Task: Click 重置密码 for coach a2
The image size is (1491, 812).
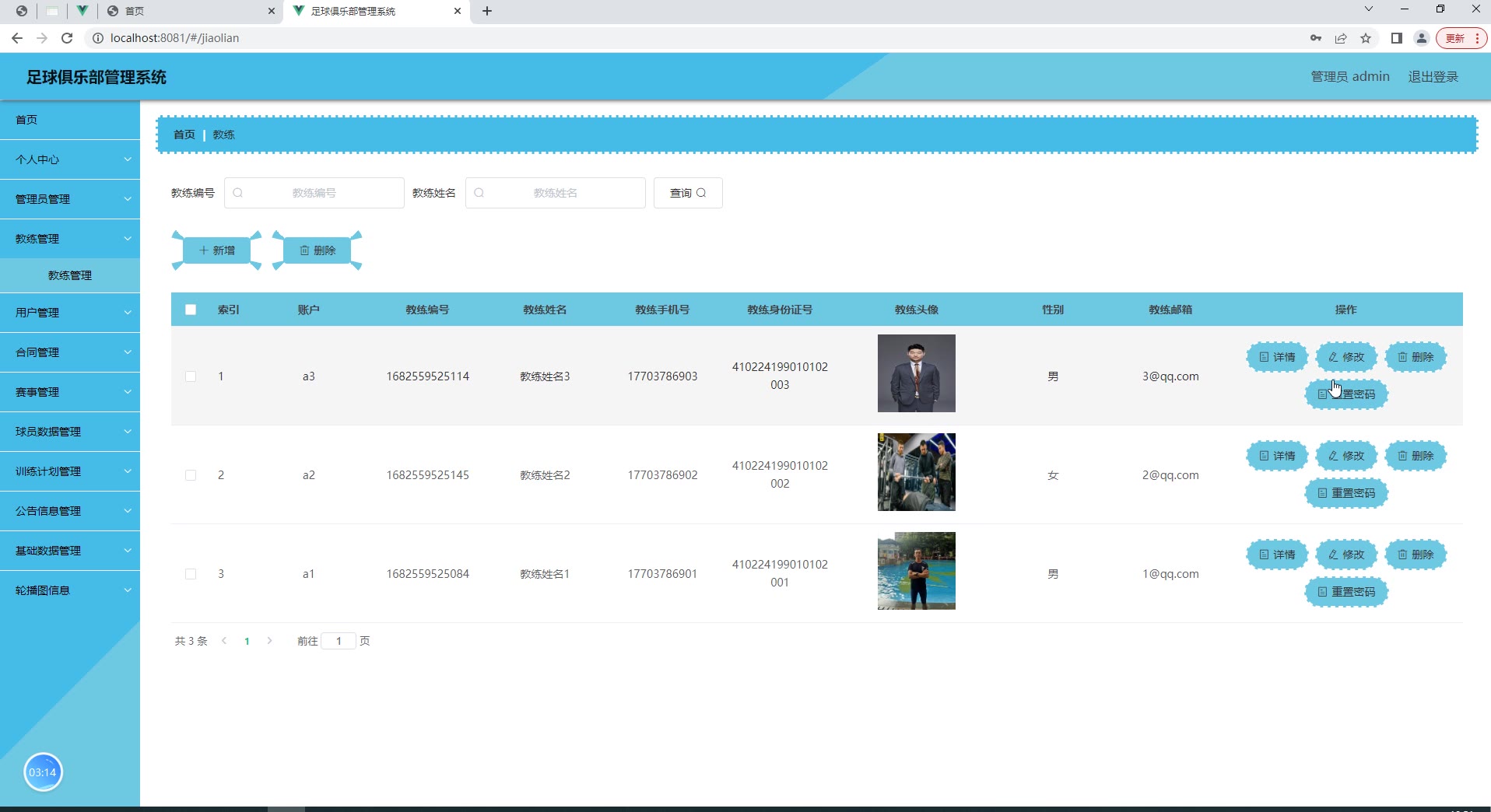Action: 1346,493
